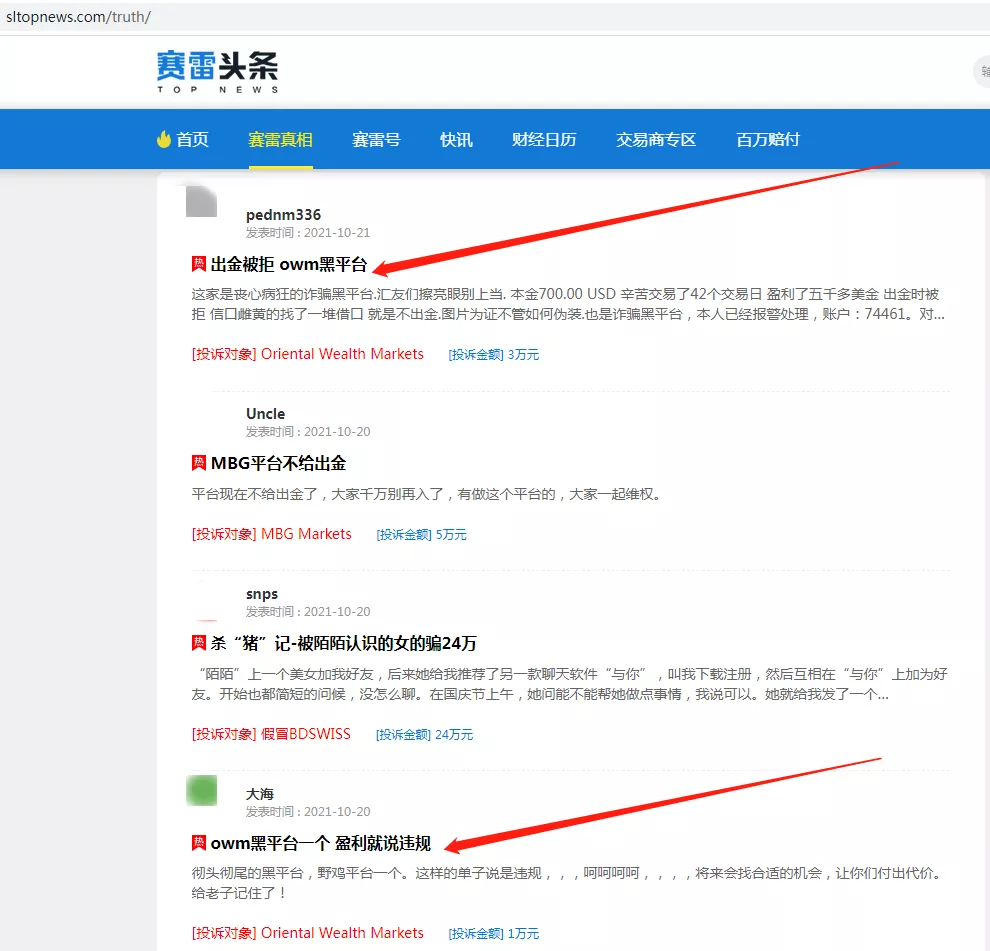990x951 pixels.
Task: Click pednm336's gray avatar thumbnail
Action: point(201,201)
